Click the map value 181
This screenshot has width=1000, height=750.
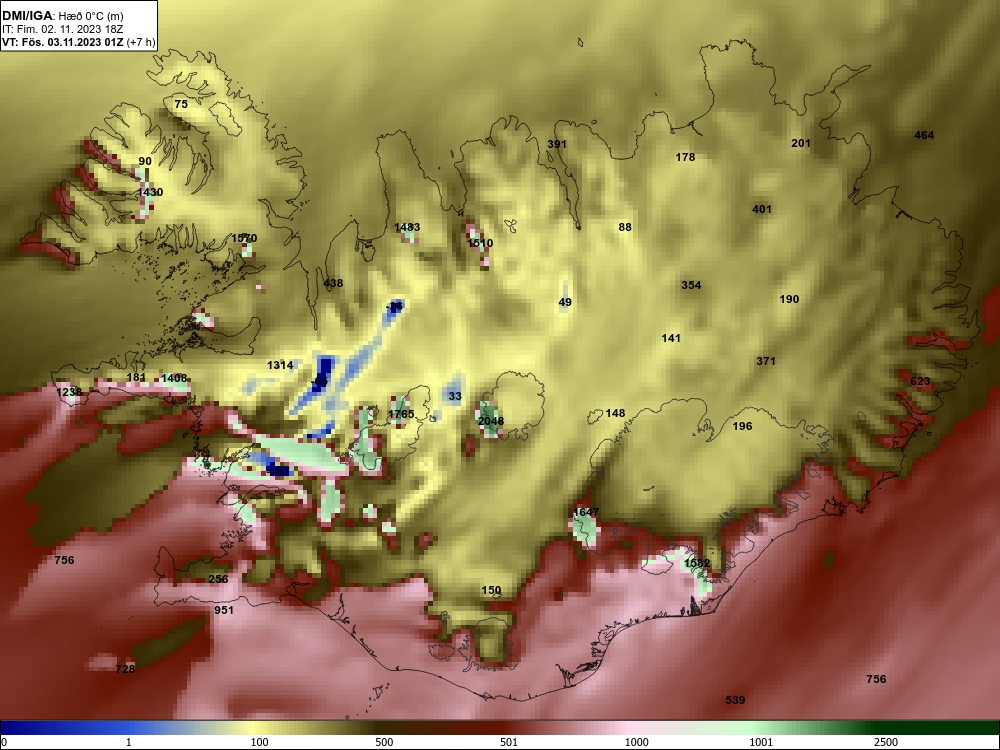coord(136,377)
